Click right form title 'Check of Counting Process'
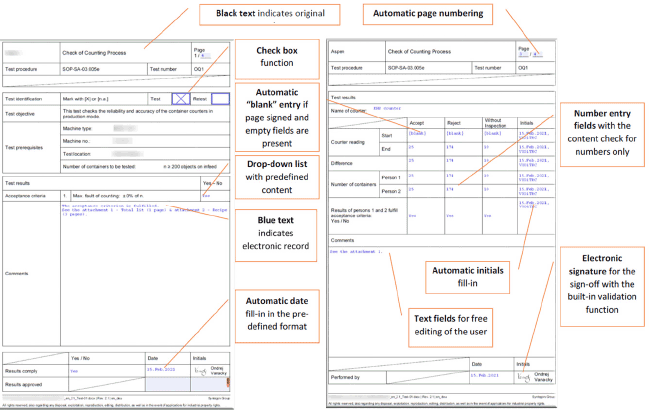The width and height of the screenshot is (650, 410). coord(419,51)
